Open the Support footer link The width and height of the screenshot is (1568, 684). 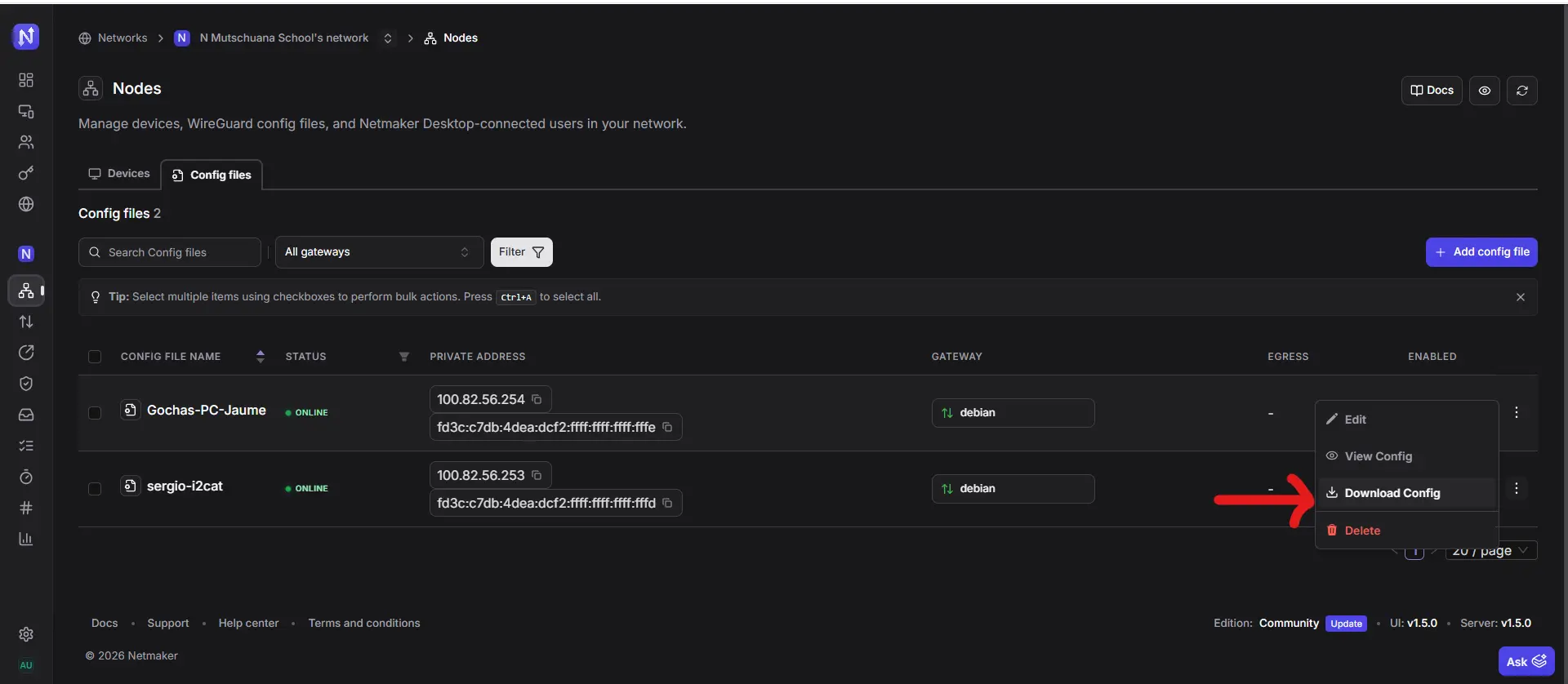tap(168, 624)
